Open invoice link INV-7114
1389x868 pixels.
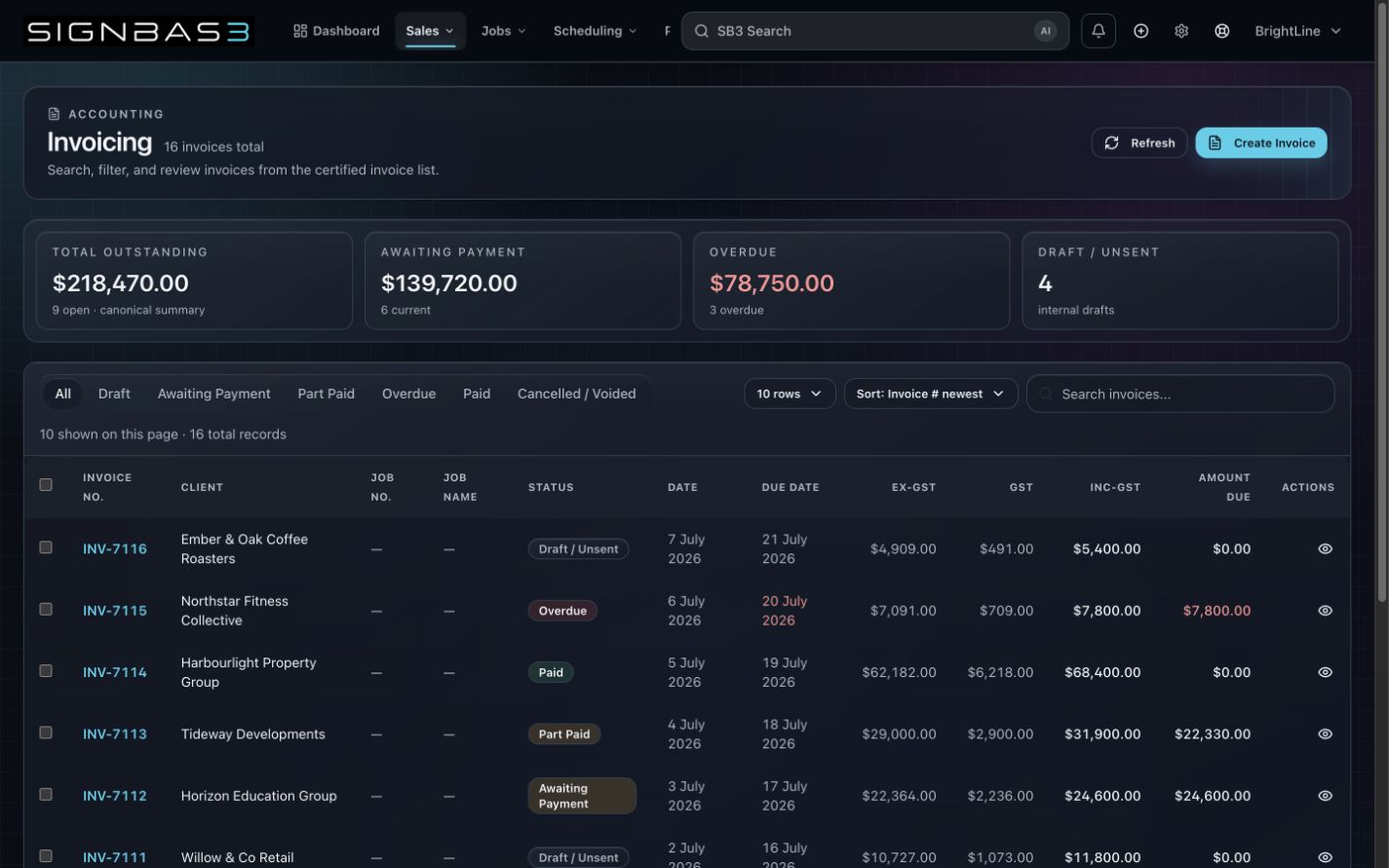point(115,672)
